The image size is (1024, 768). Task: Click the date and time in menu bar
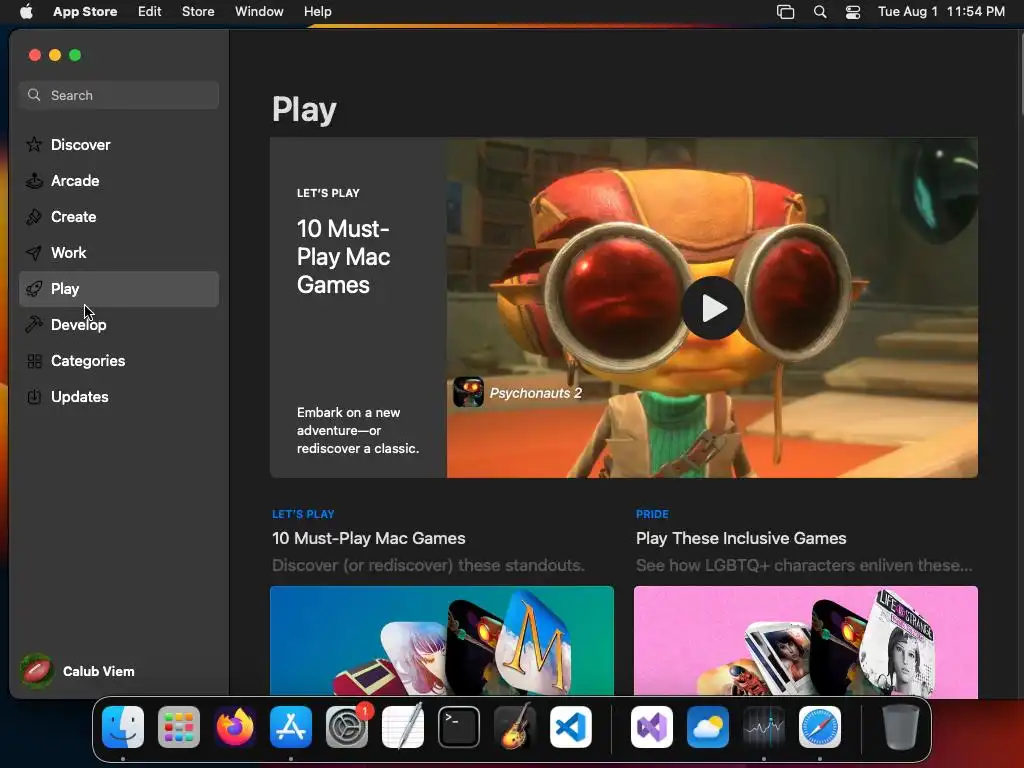pos(941,12)
